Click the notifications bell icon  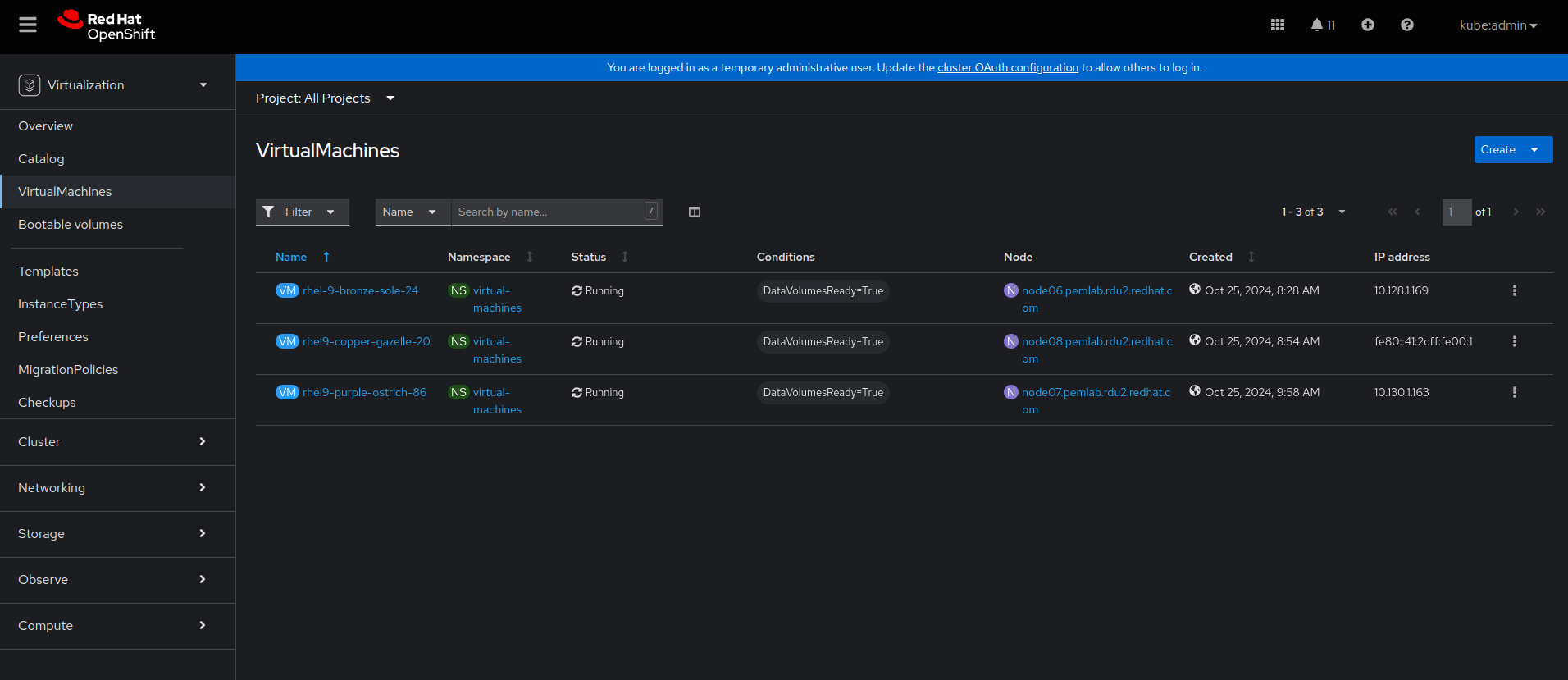1317,25
